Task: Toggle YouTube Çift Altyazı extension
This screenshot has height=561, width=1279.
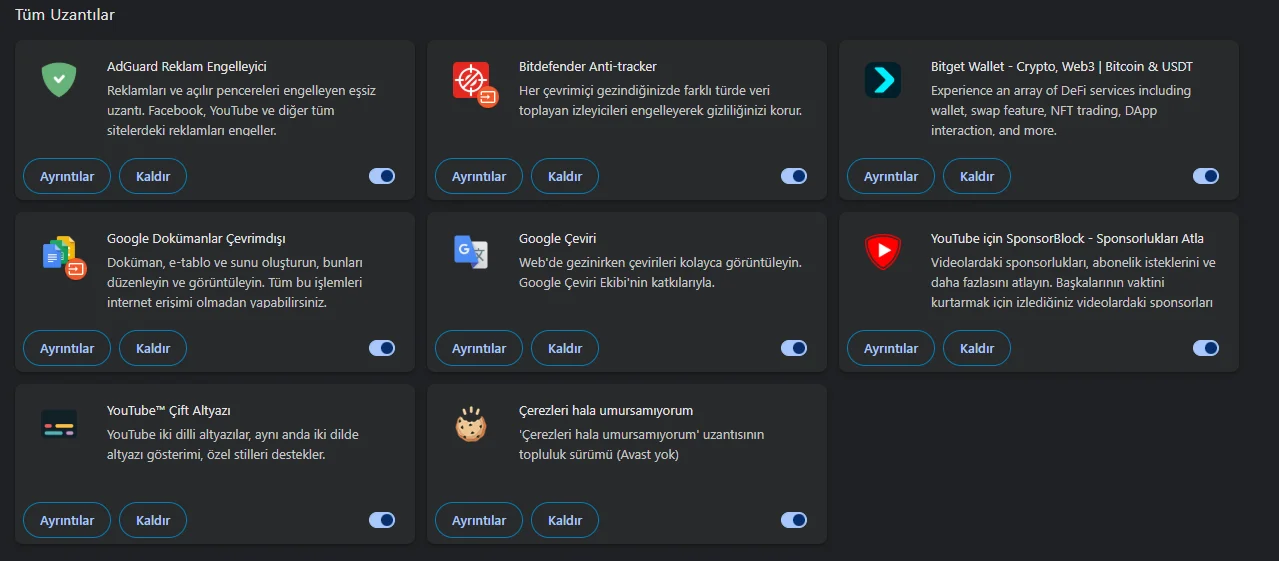Action: (x=382, y=520)
